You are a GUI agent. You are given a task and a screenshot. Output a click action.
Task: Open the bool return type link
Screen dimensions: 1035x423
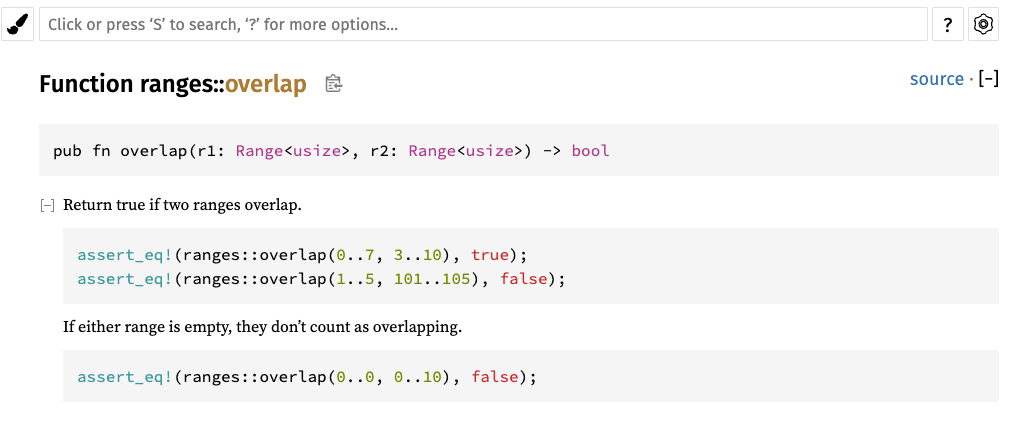590,151
